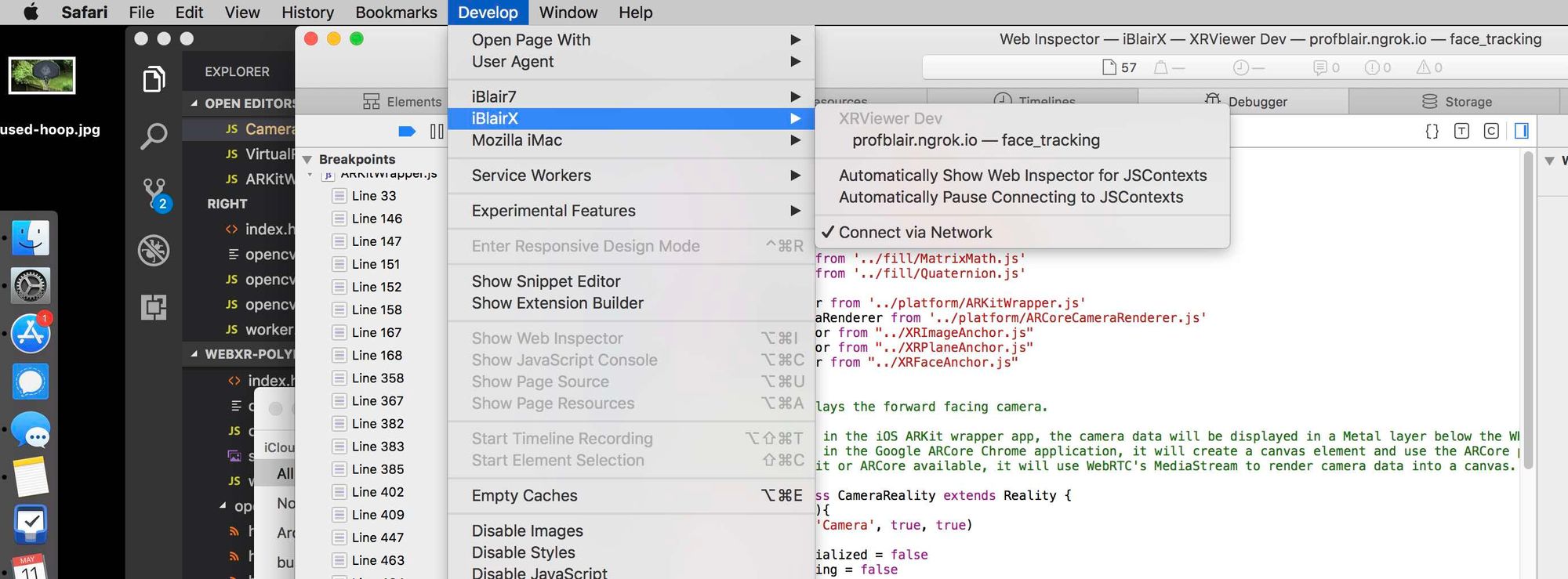Switch to the Storage tab
This screenshot has width=1568, height=579.
click(x=1456, y=102)
